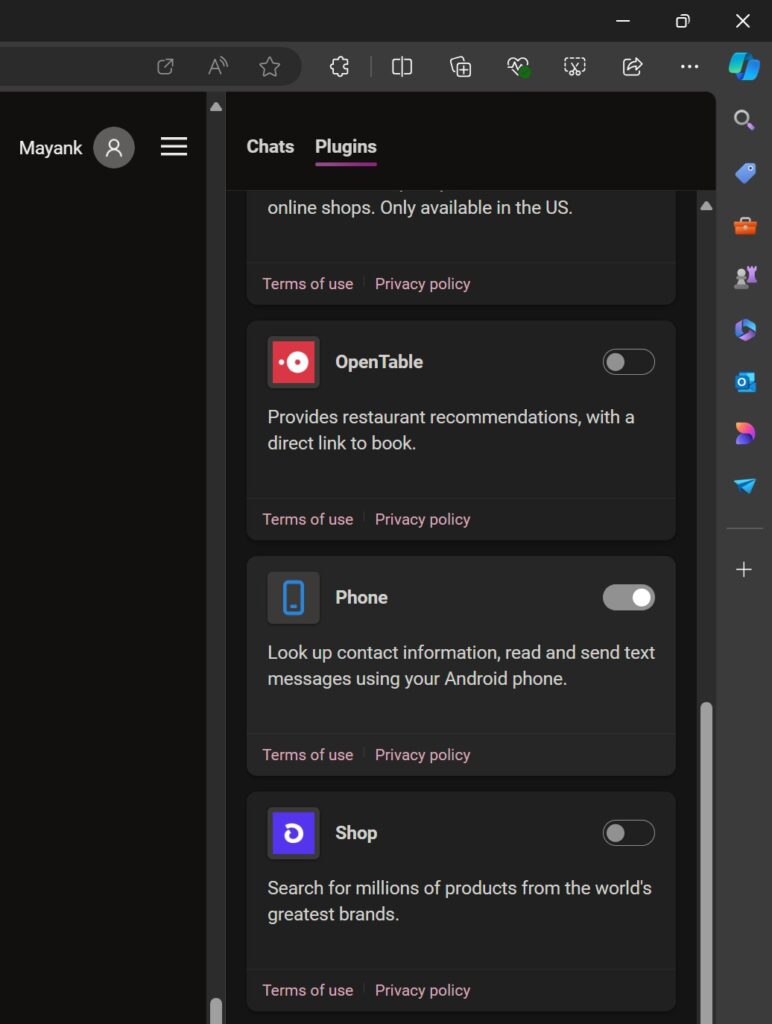This screenshot has width=772, height=1024.
Task: Click the Copilot icon
Action: coord(744,66)
